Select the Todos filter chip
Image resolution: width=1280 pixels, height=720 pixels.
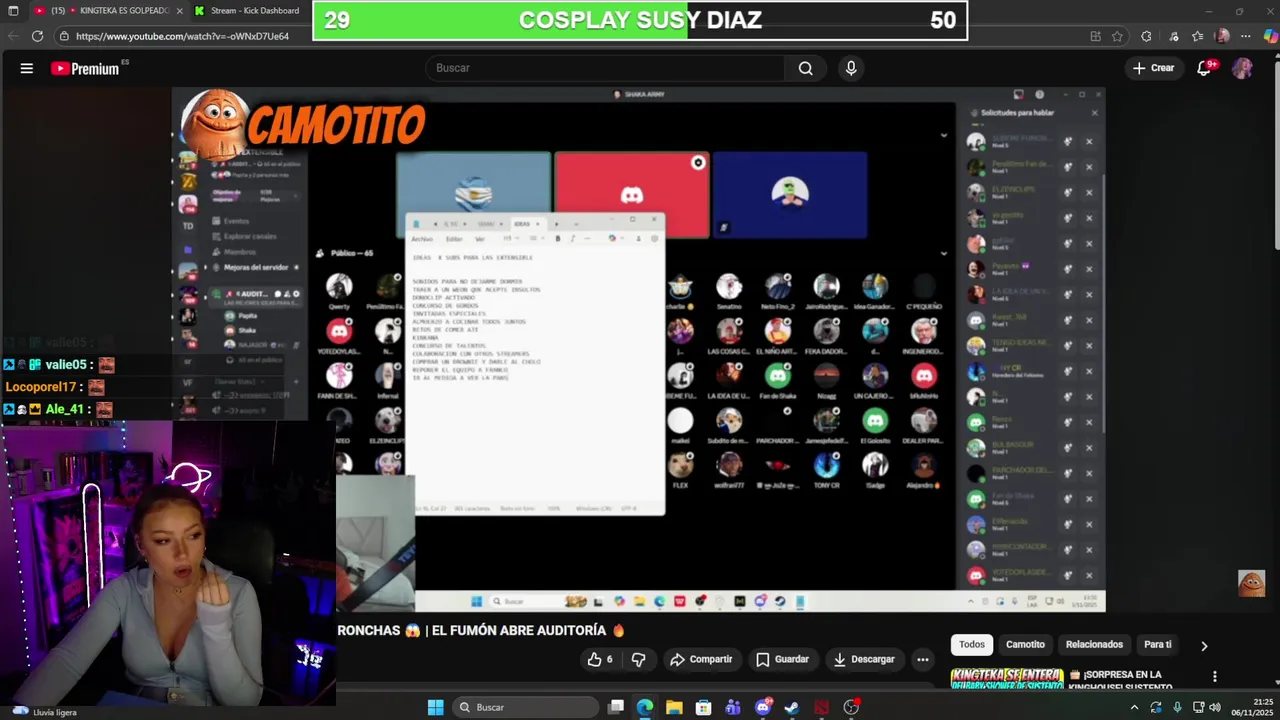972,645
